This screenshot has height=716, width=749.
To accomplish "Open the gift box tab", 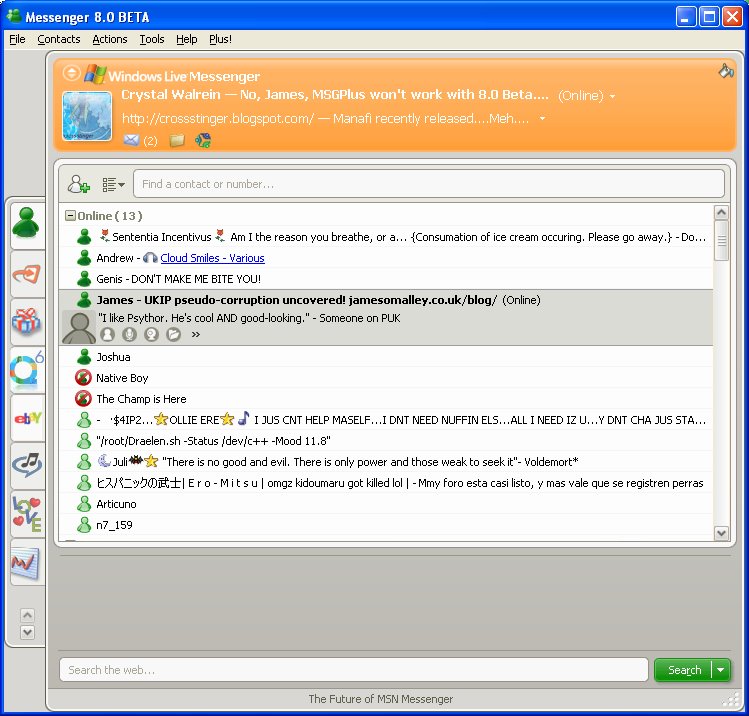I will click(27, 321).
